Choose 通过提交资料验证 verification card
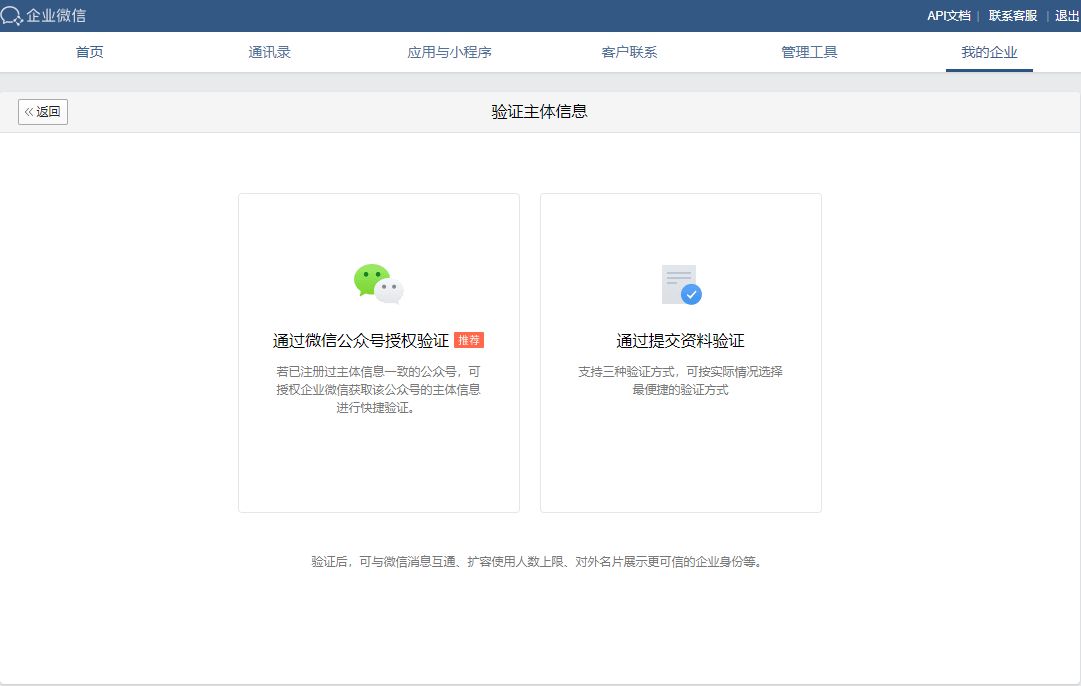 pos(680,353)
